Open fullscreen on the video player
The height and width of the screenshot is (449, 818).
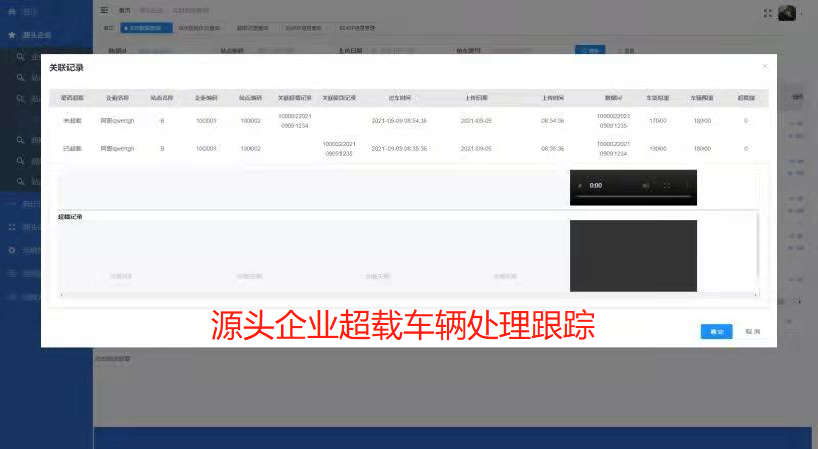coord(667,186)
